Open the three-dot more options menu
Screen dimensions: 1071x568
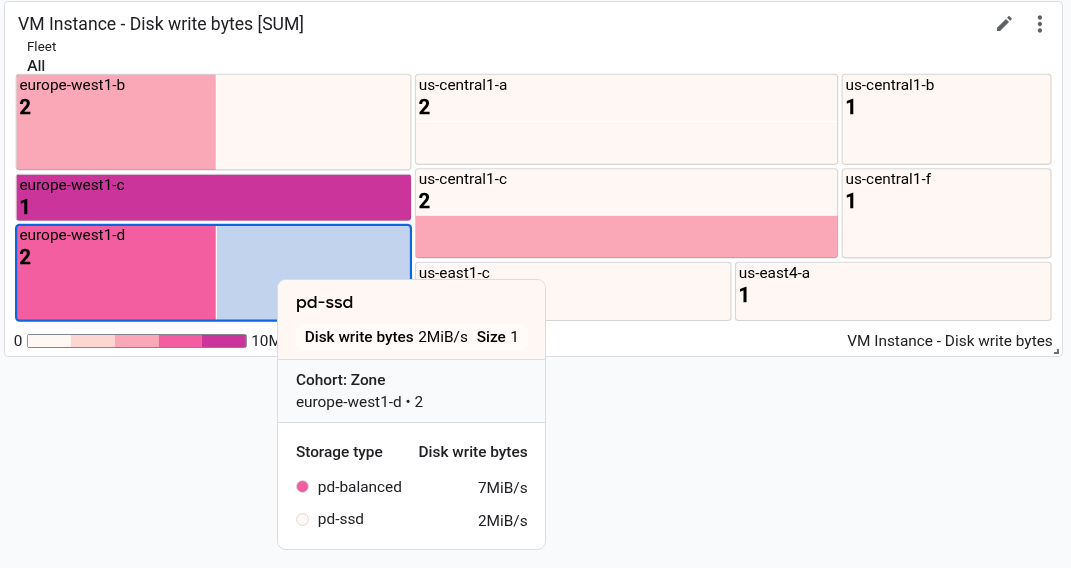tap(1040, 24)
